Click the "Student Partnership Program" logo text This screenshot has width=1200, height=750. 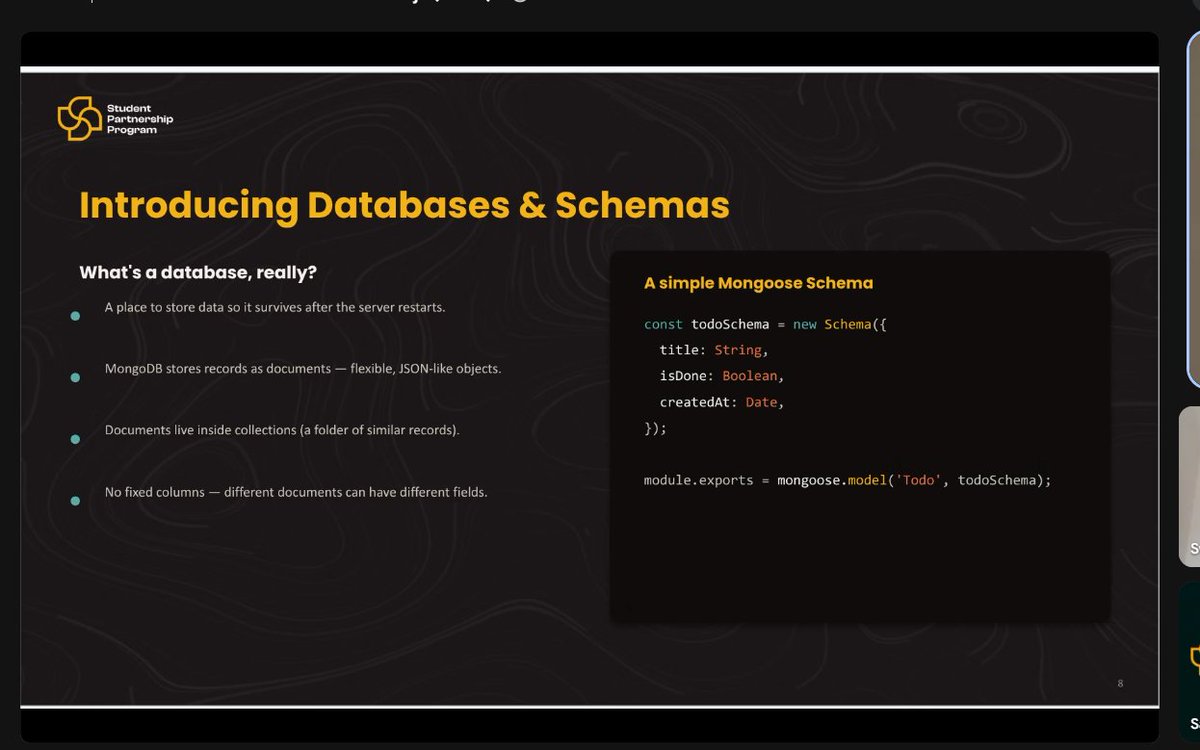click(x=140, y=119)
